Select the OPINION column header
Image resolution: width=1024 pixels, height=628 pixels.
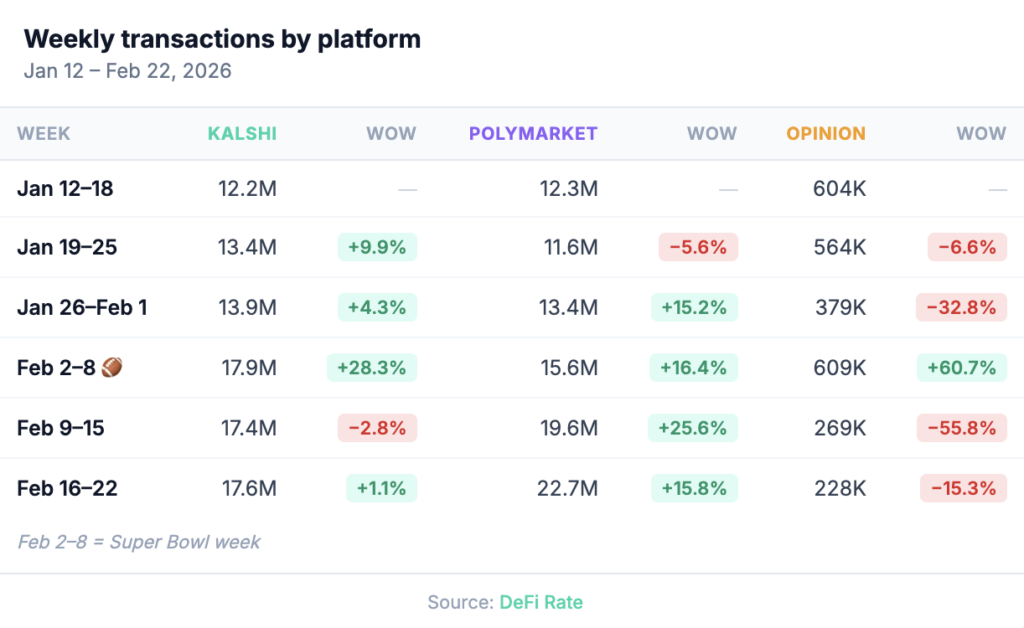point(825,133)
